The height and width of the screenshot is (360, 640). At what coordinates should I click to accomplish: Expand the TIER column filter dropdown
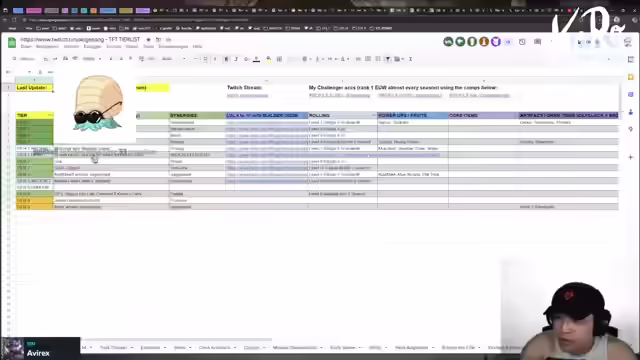[x=50, y=116]
